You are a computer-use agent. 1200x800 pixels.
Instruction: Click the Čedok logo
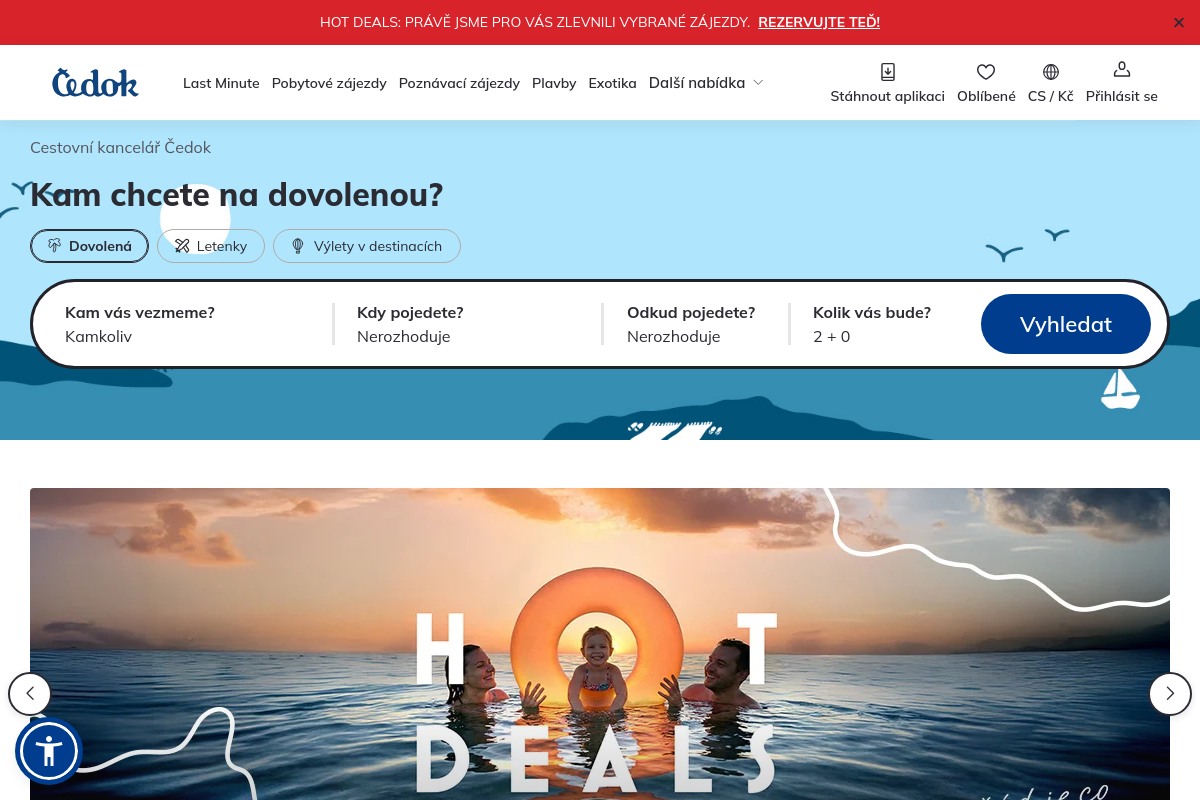pyautogui.click(x=95, y=83)
